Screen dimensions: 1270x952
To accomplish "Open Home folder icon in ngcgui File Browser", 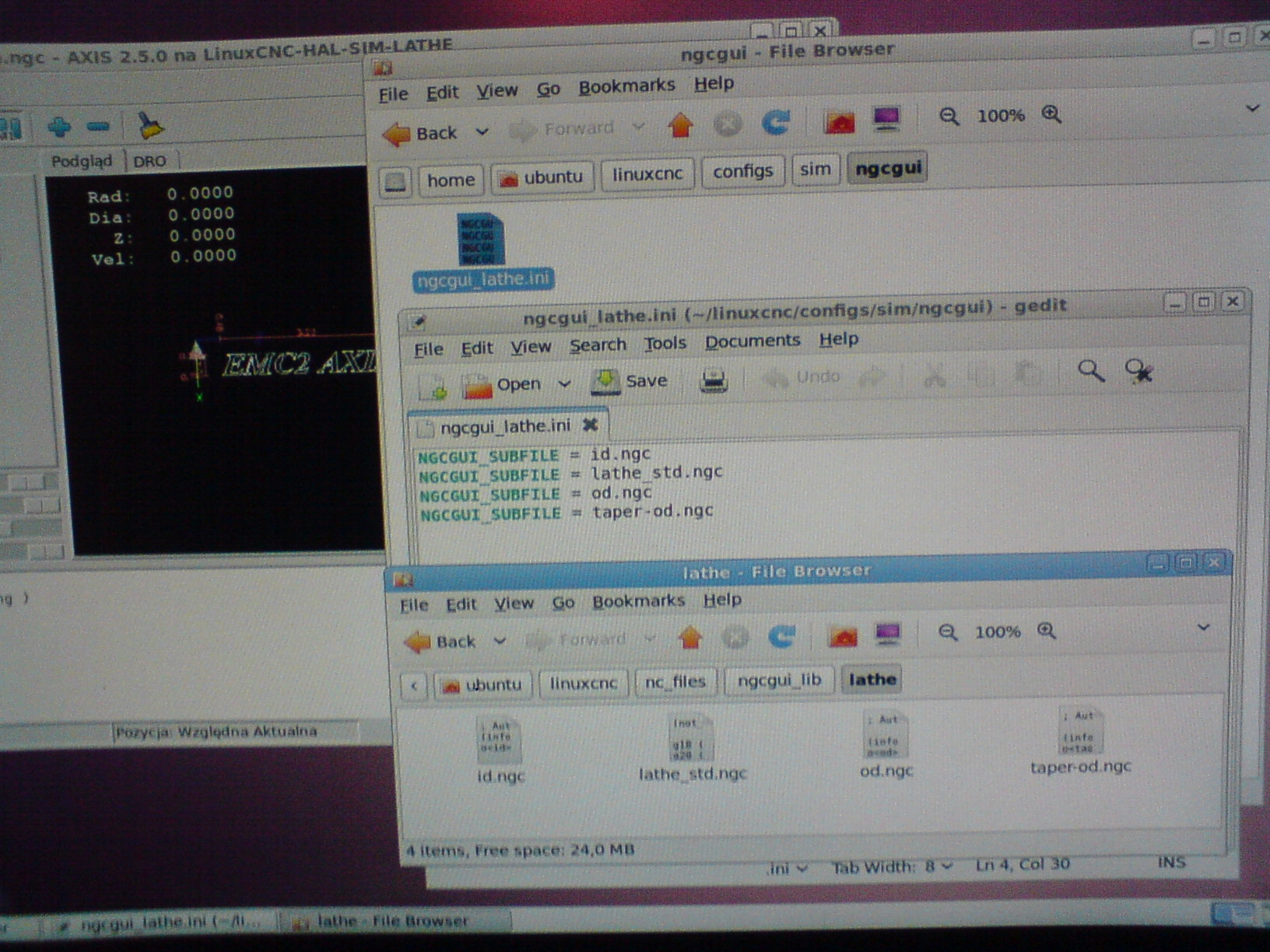I will 840,121.
